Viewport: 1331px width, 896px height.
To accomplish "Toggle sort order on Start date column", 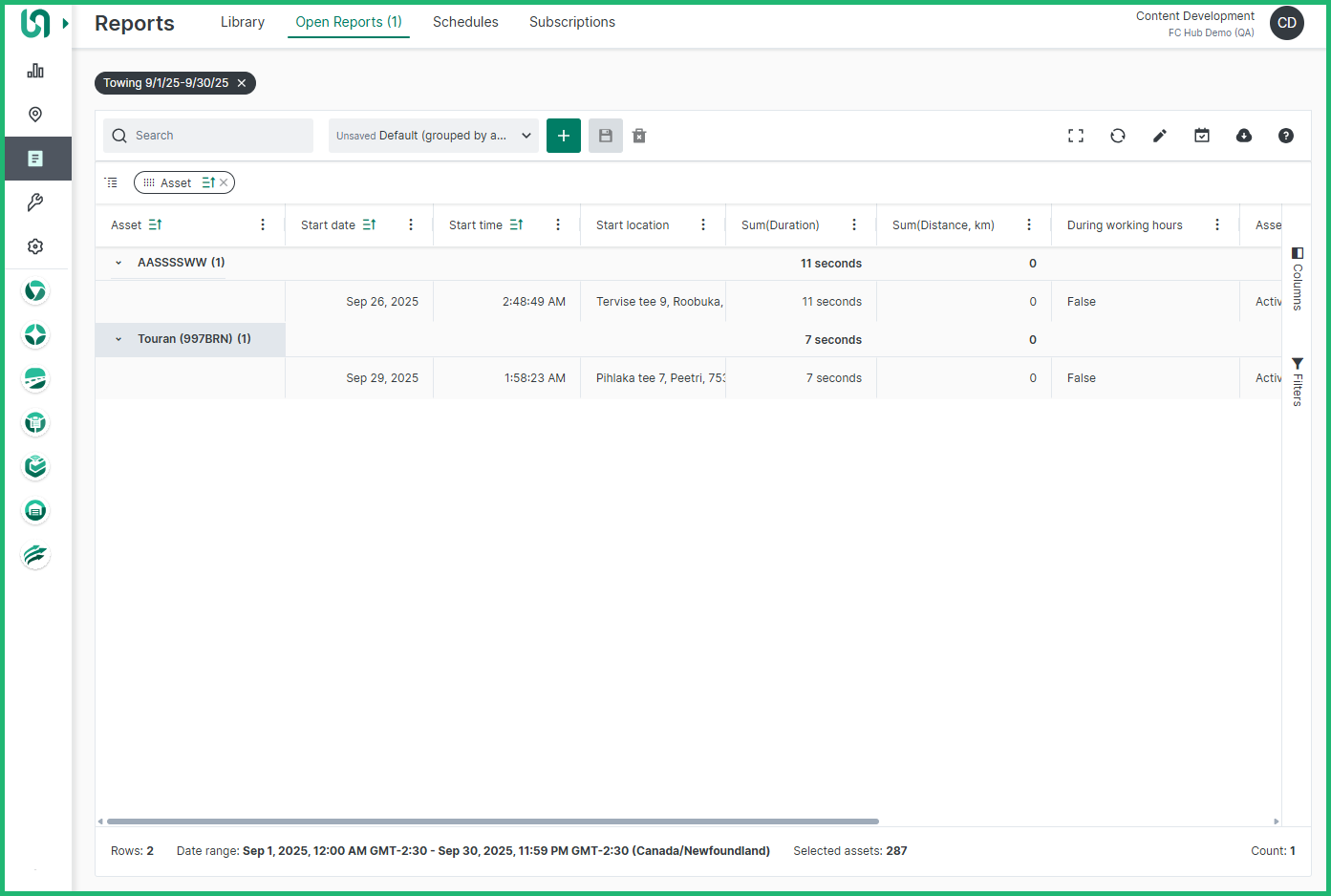I will click(369, 224).
